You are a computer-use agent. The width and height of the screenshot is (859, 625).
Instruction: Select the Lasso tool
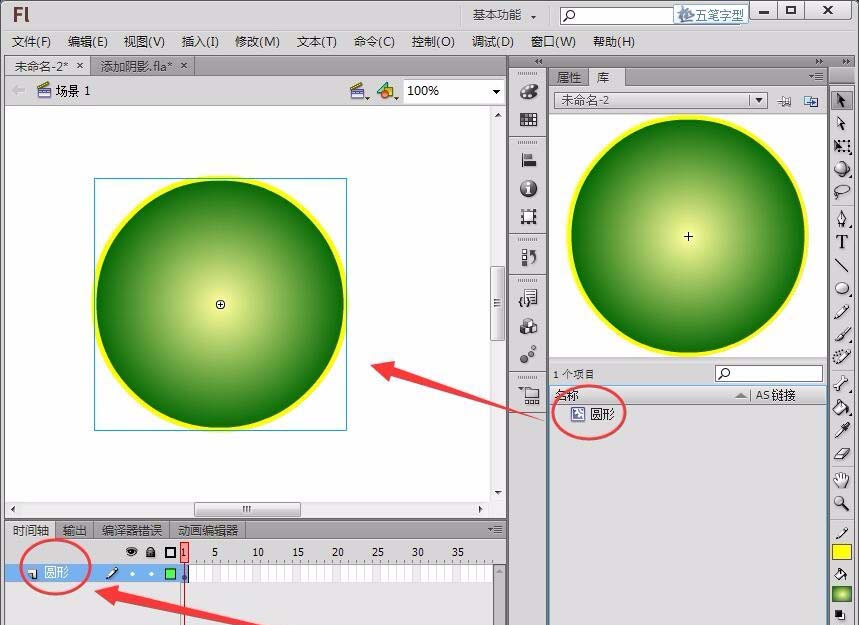(x=841, y=192)
